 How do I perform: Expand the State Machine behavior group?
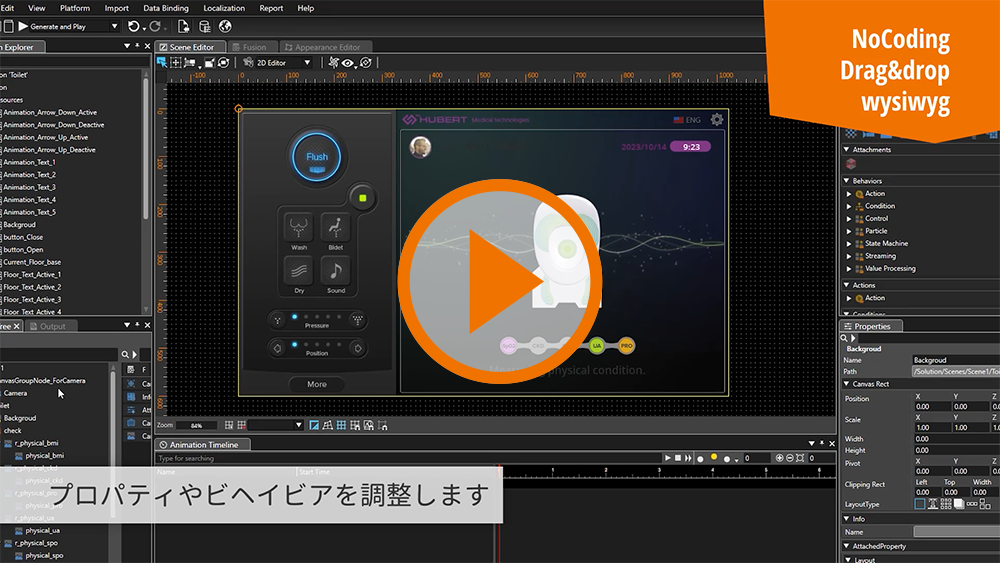click(x=849, y=244)
